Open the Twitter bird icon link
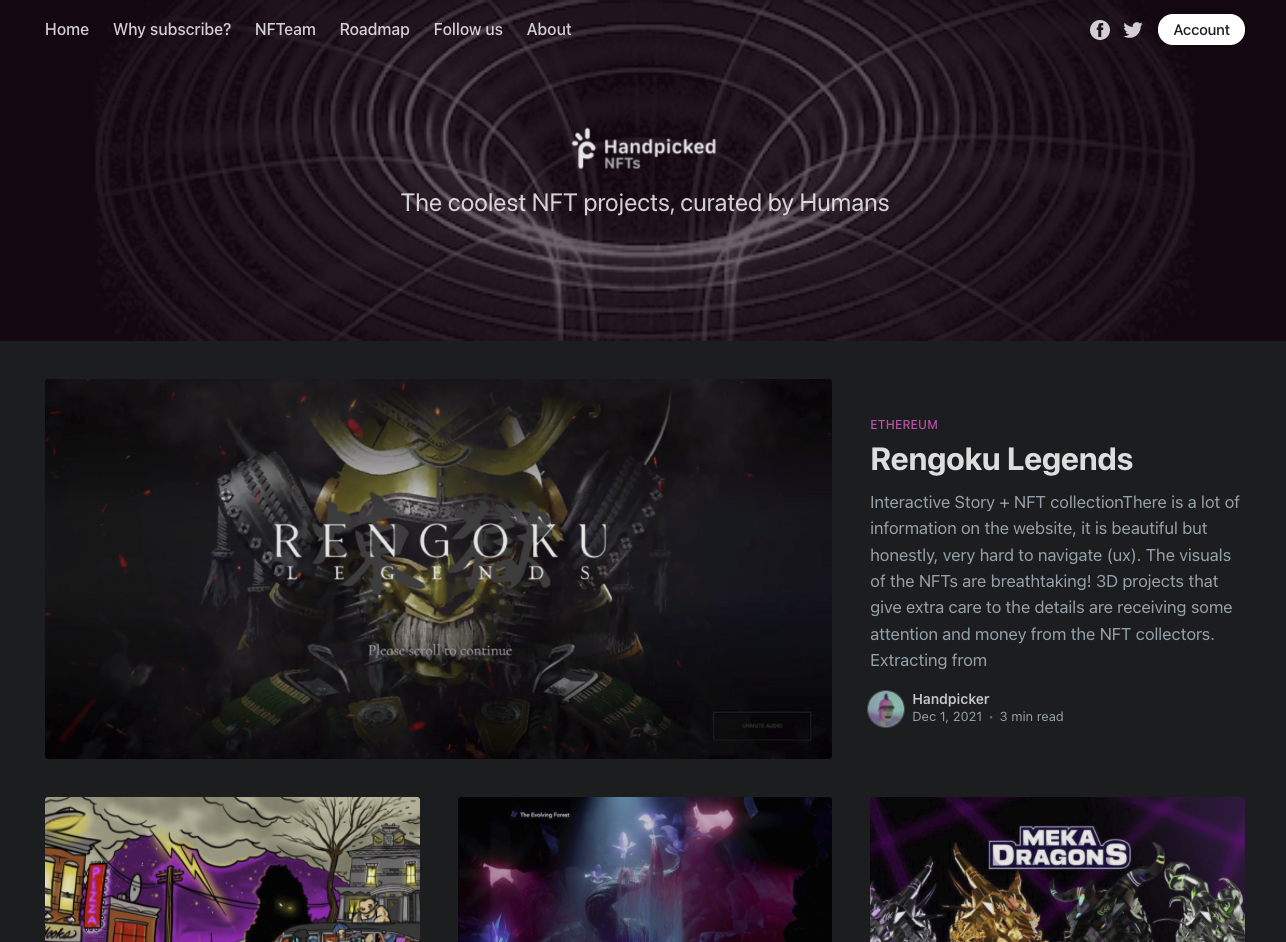Screen dimensions: 1286x942 [x=1132, y=30]
